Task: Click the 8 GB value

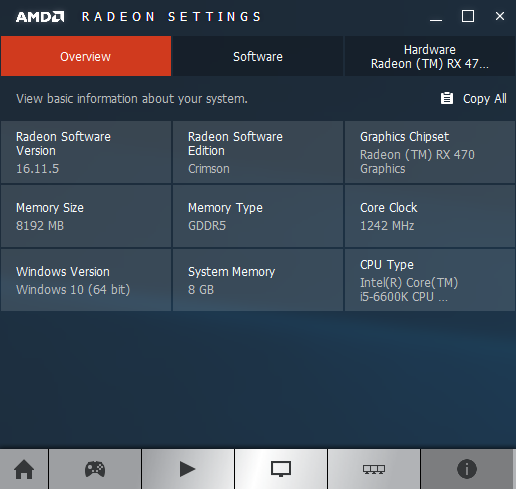Action: [201, 290]
